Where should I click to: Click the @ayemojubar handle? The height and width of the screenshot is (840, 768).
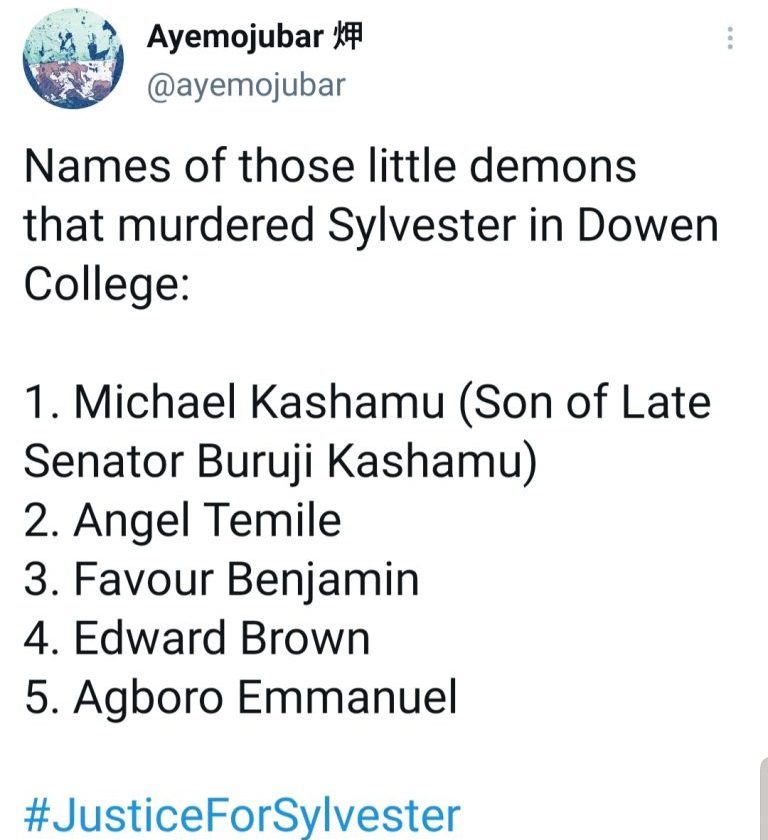(x=246, y=85)
